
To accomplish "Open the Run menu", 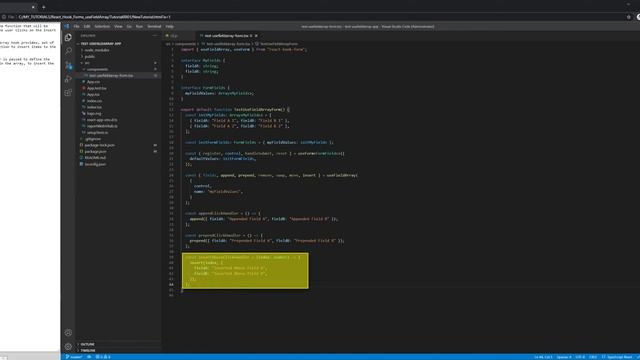I will [x=139, y=27].
